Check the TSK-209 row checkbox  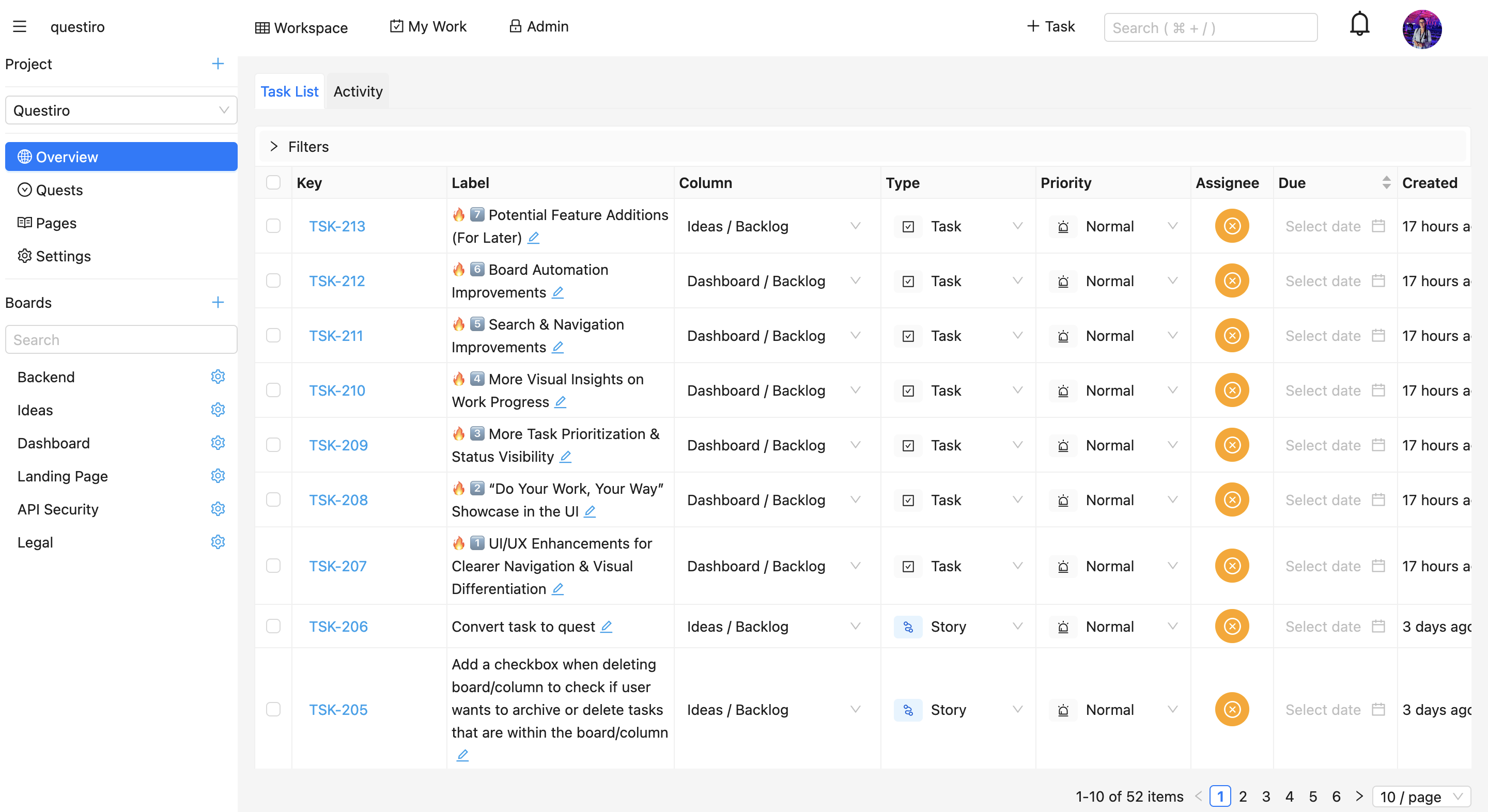(x=273, y=445)
